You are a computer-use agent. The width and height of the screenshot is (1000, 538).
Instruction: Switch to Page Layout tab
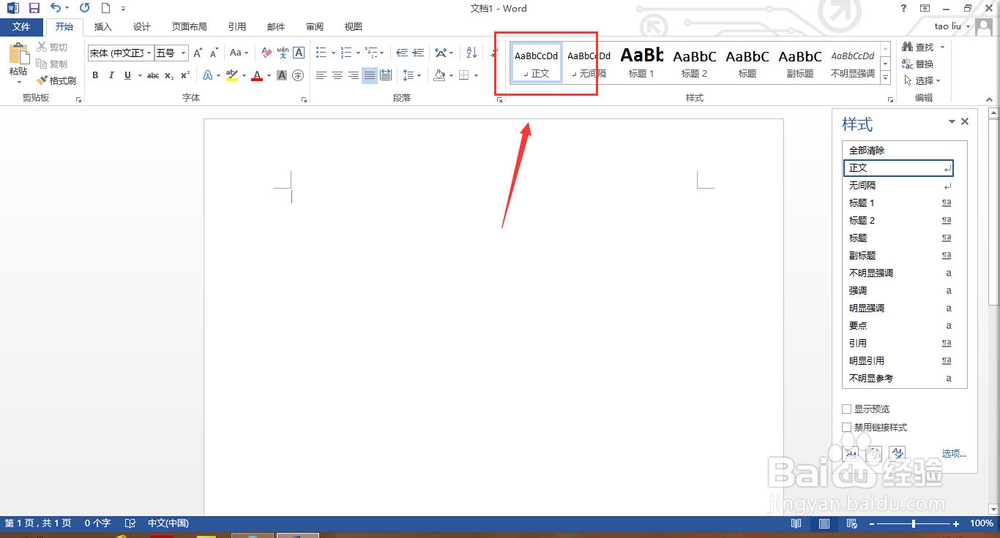click(189, 27)
